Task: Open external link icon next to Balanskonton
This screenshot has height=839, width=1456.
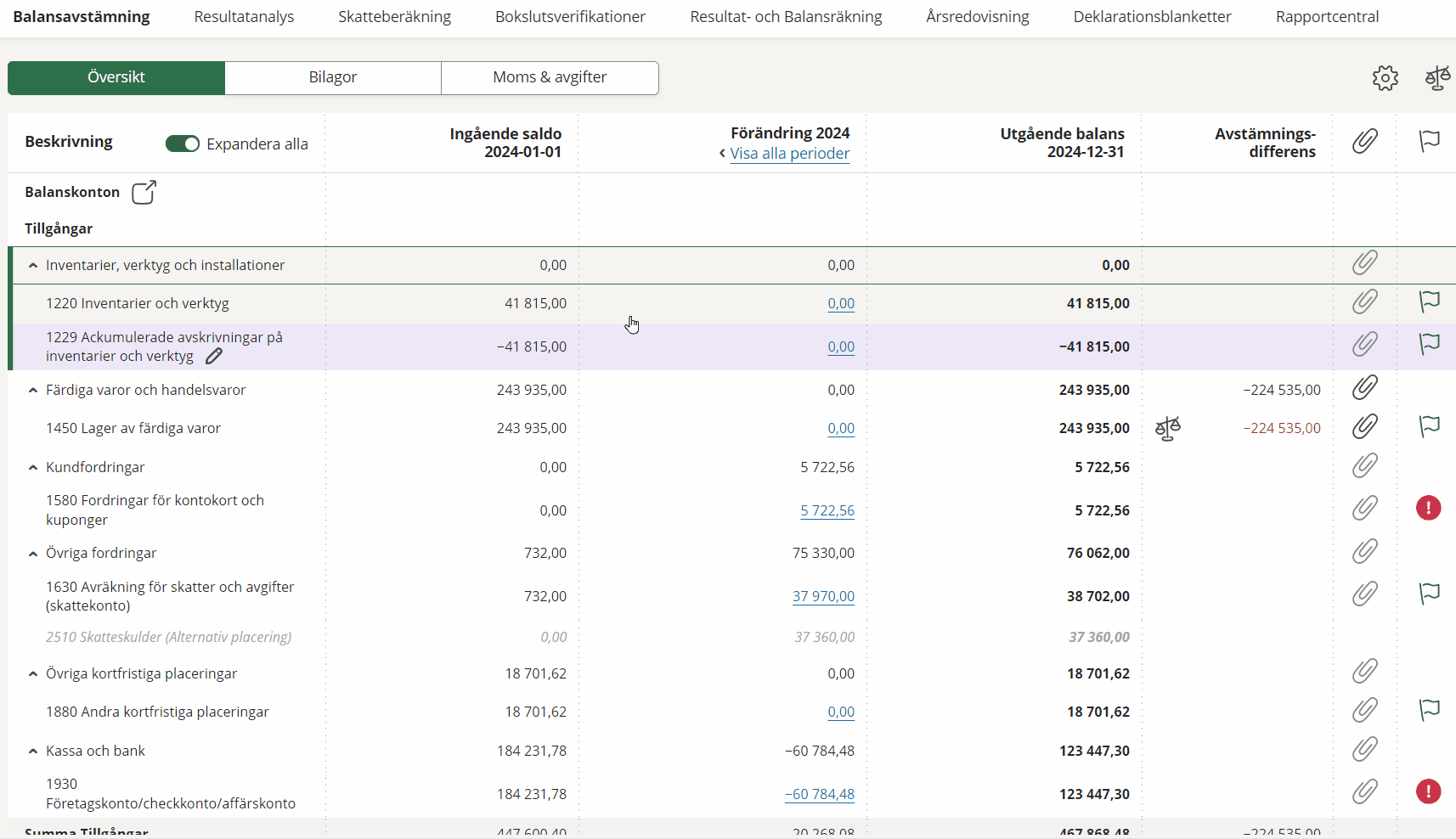Action: click(x=144, y=192)
